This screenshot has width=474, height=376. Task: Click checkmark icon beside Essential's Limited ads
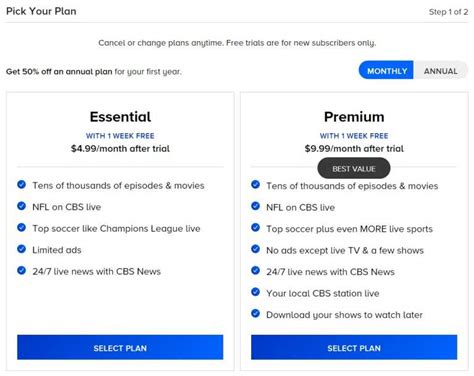point(22,249)
